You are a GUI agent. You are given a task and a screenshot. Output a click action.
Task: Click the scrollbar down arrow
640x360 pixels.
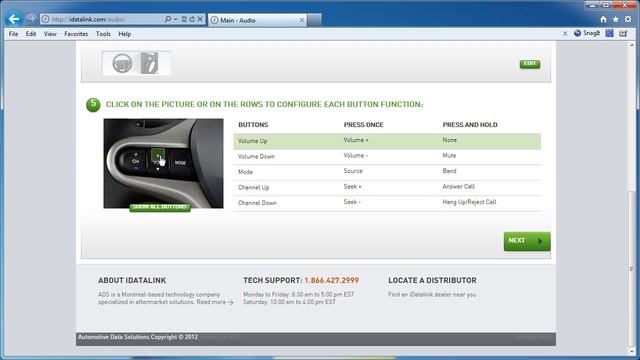pos(632,351)
